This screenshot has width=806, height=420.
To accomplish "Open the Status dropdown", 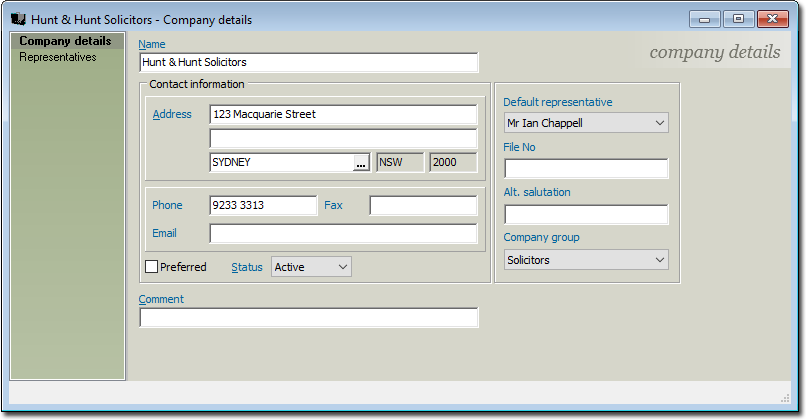I will click(x=311, y=267).
